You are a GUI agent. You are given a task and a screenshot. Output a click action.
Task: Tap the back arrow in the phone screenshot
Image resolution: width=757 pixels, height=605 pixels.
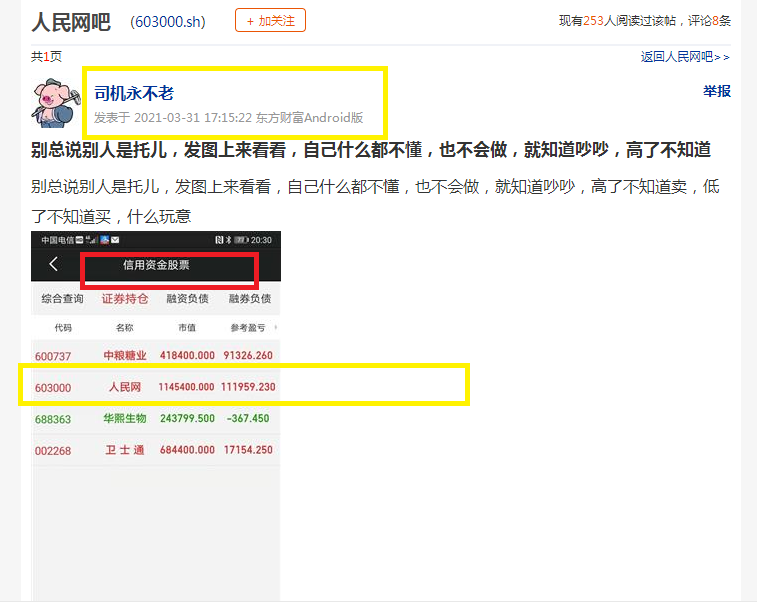click(53, 264)
